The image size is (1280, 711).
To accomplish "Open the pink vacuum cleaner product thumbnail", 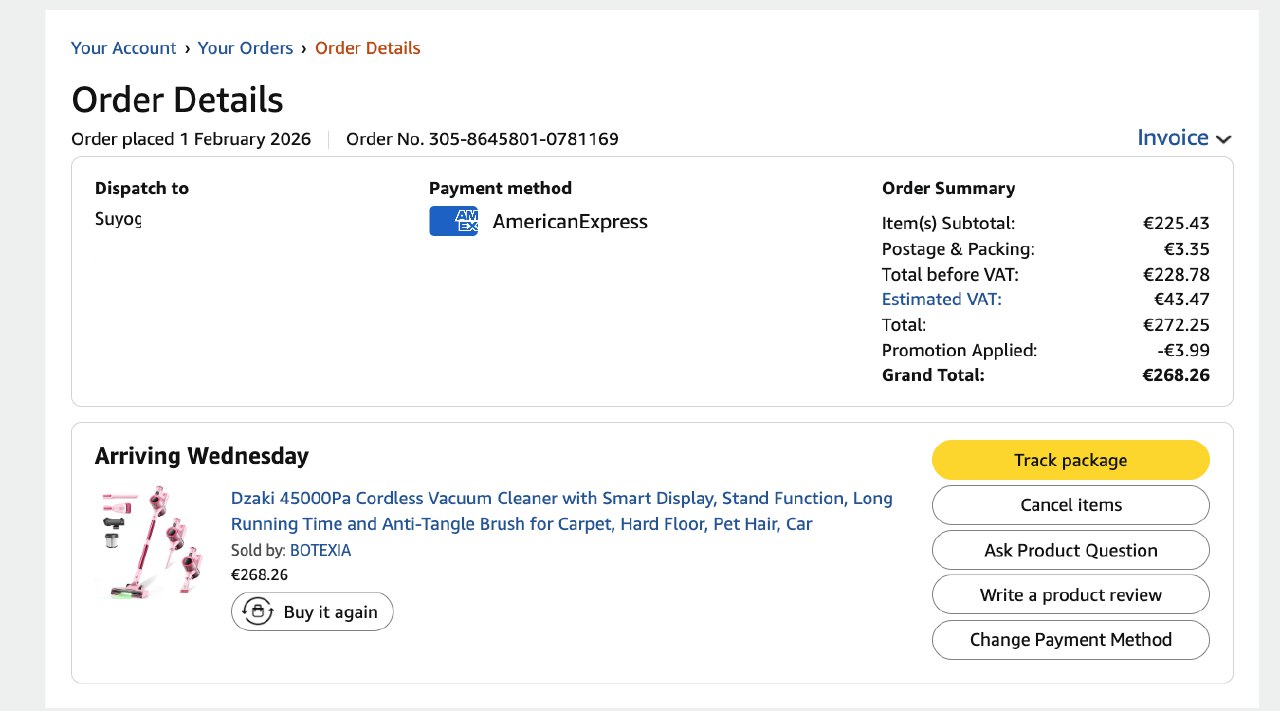I will pyautogui.click(x=151, y=543).
